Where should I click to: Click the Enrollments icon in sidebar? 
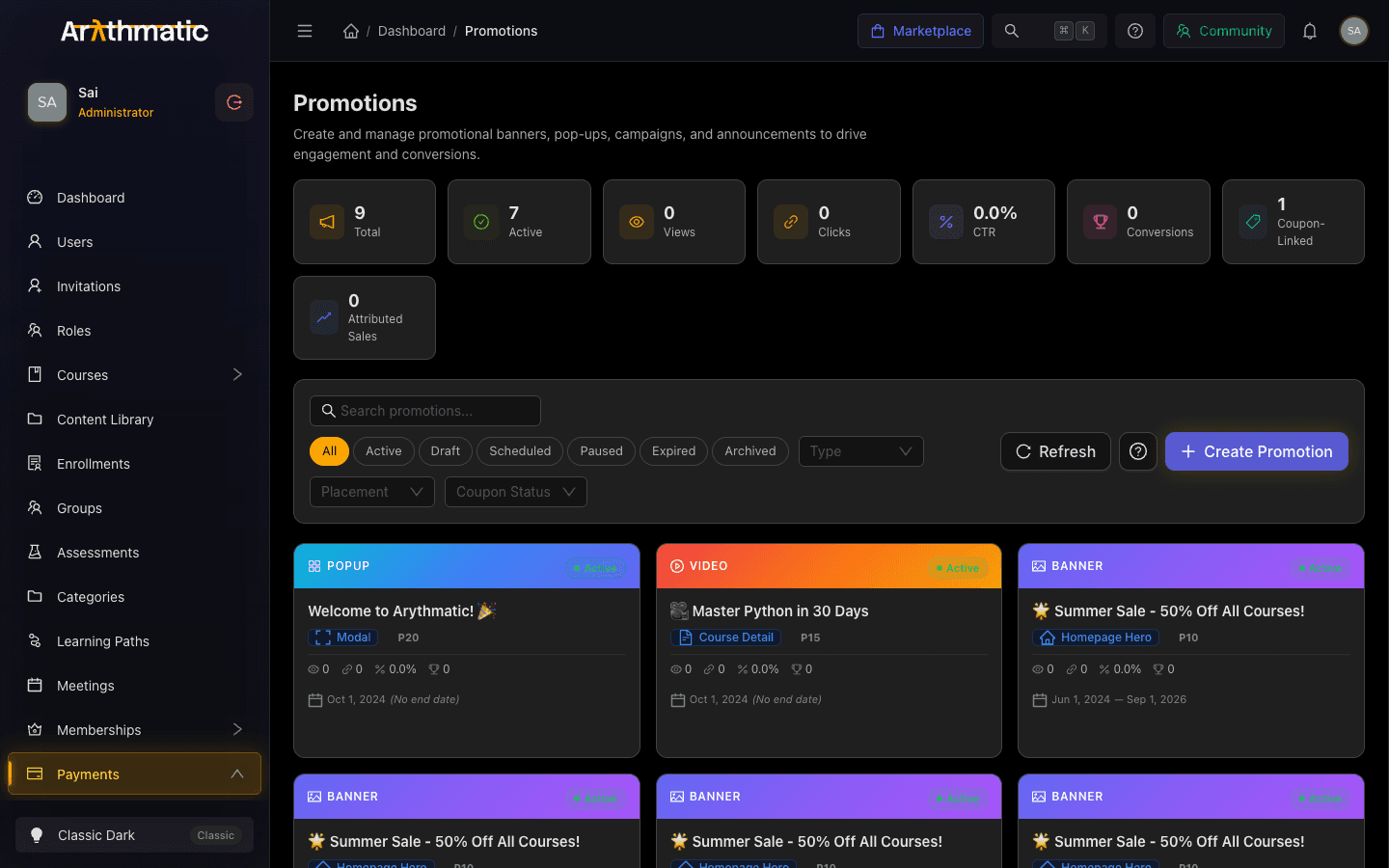pyautogui.click(x=35, y=464)
